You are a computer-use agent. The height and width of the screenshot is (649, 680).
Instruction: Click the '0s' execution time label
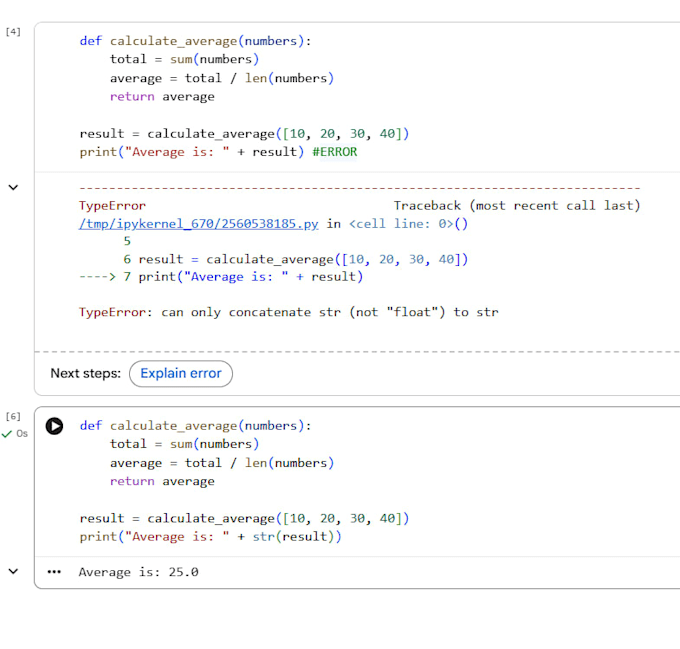(x=22, y=434)
